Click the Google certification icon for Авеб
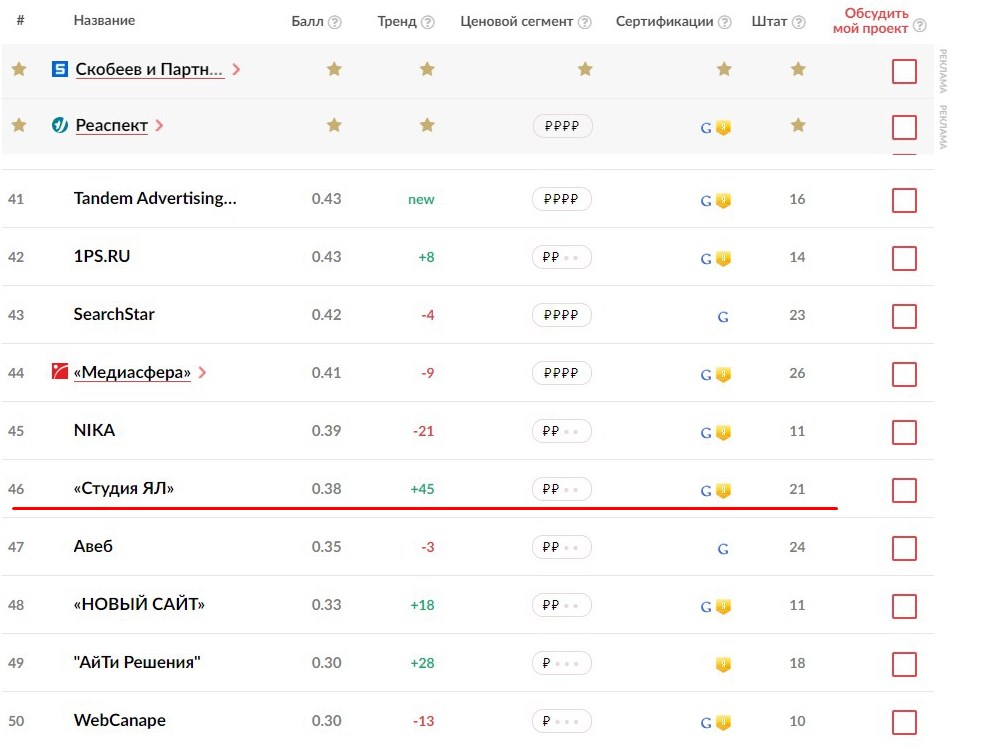Image resolution: width=1003 pixels, height=747 pixels. pyautogui.click(x=723, y=549)
